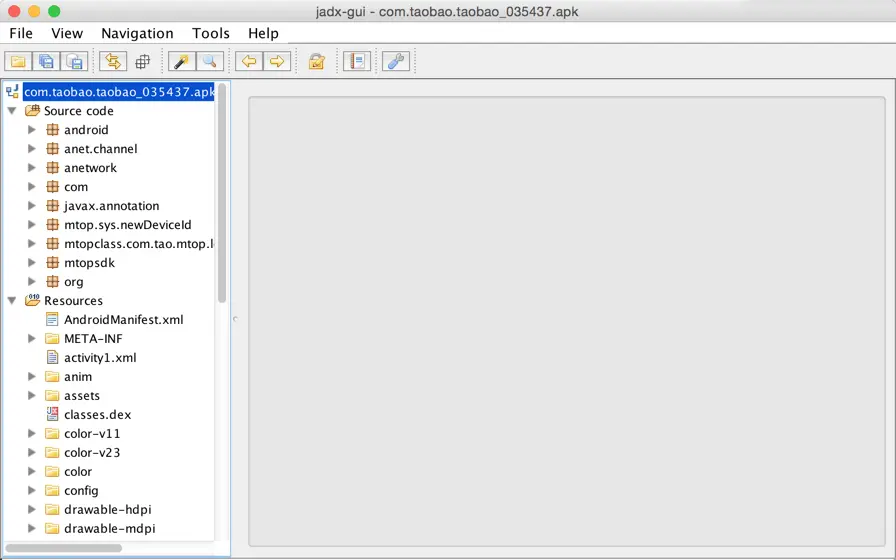
Task: Expand the org package
Action: pos(32,282)
